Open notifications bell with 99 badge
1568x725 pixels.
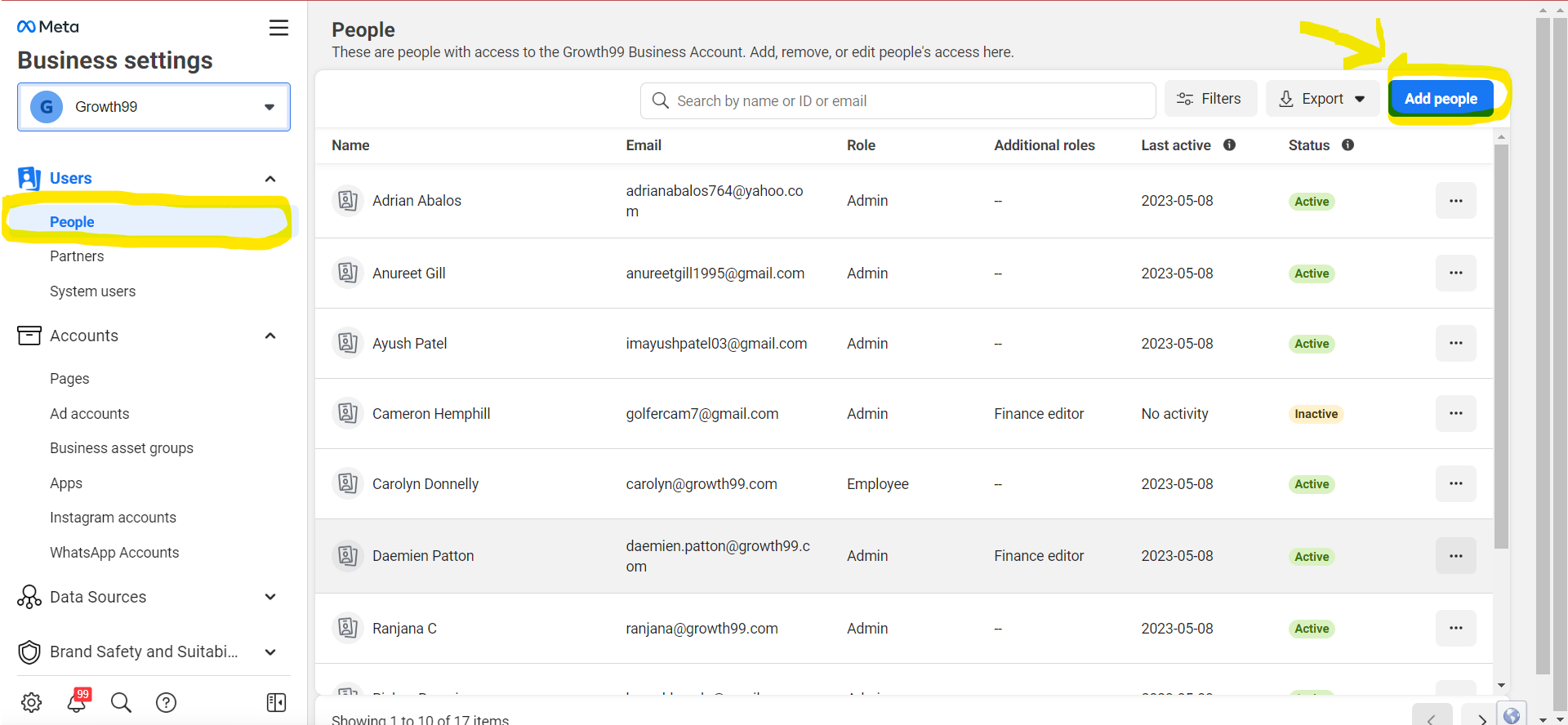tap(78, 701)
